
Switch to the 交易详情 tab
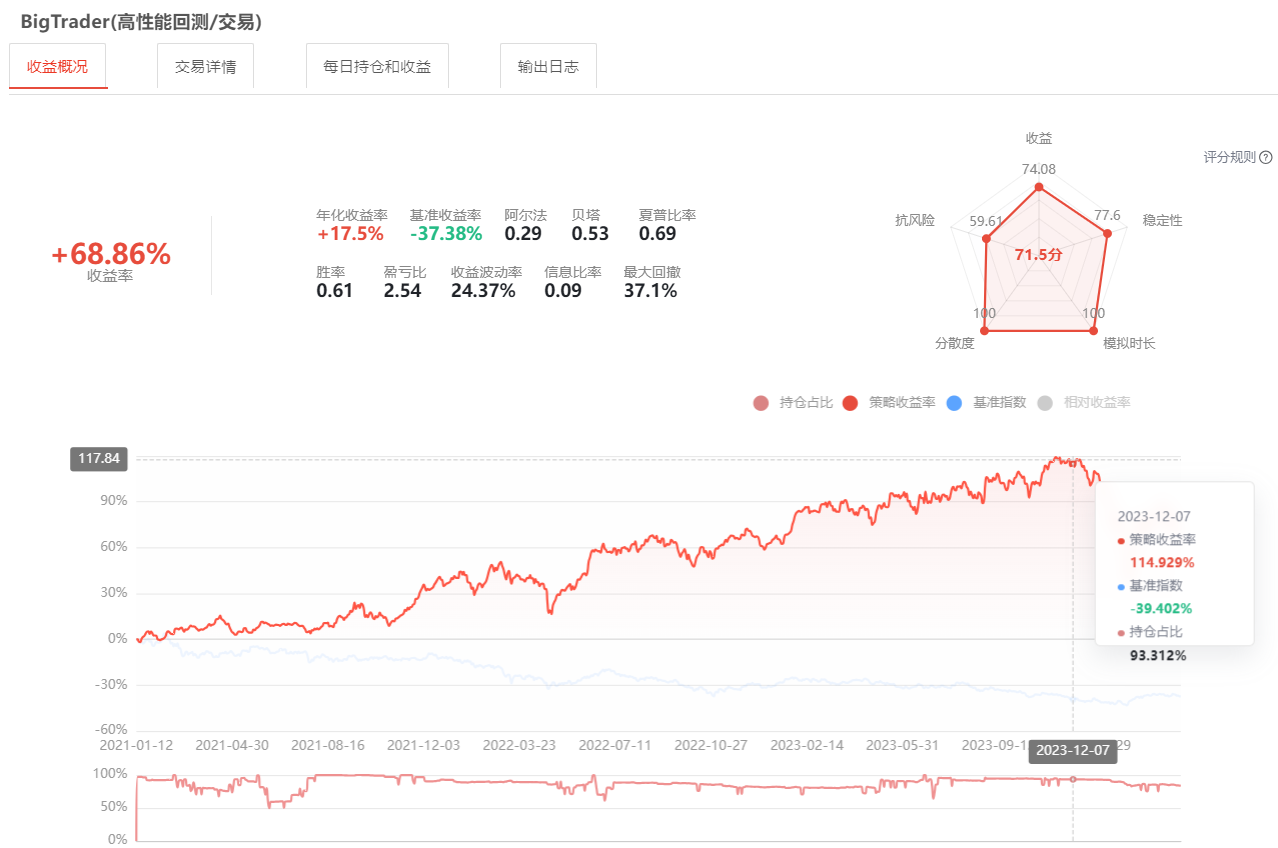pos(205,67)
